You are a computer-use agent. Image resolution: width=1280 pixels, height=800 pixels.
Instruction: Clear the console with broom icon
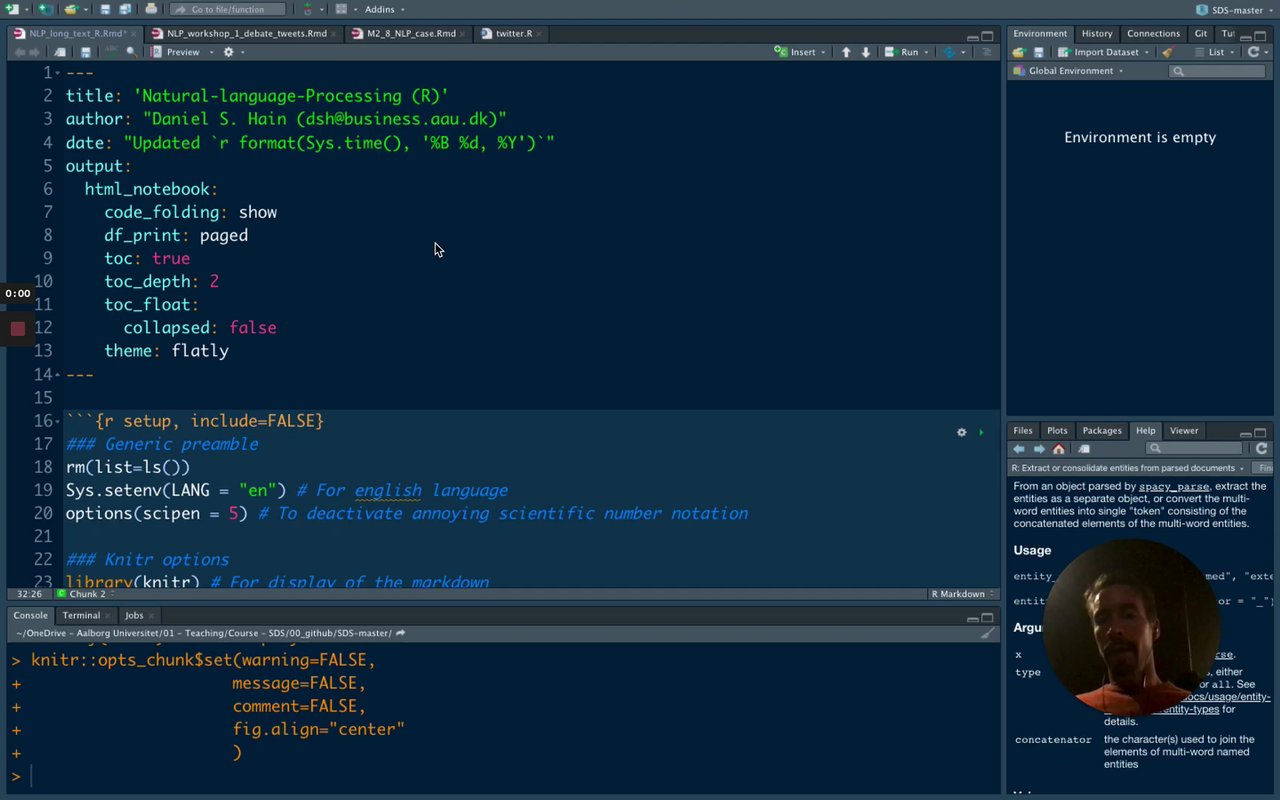point(987,633)
